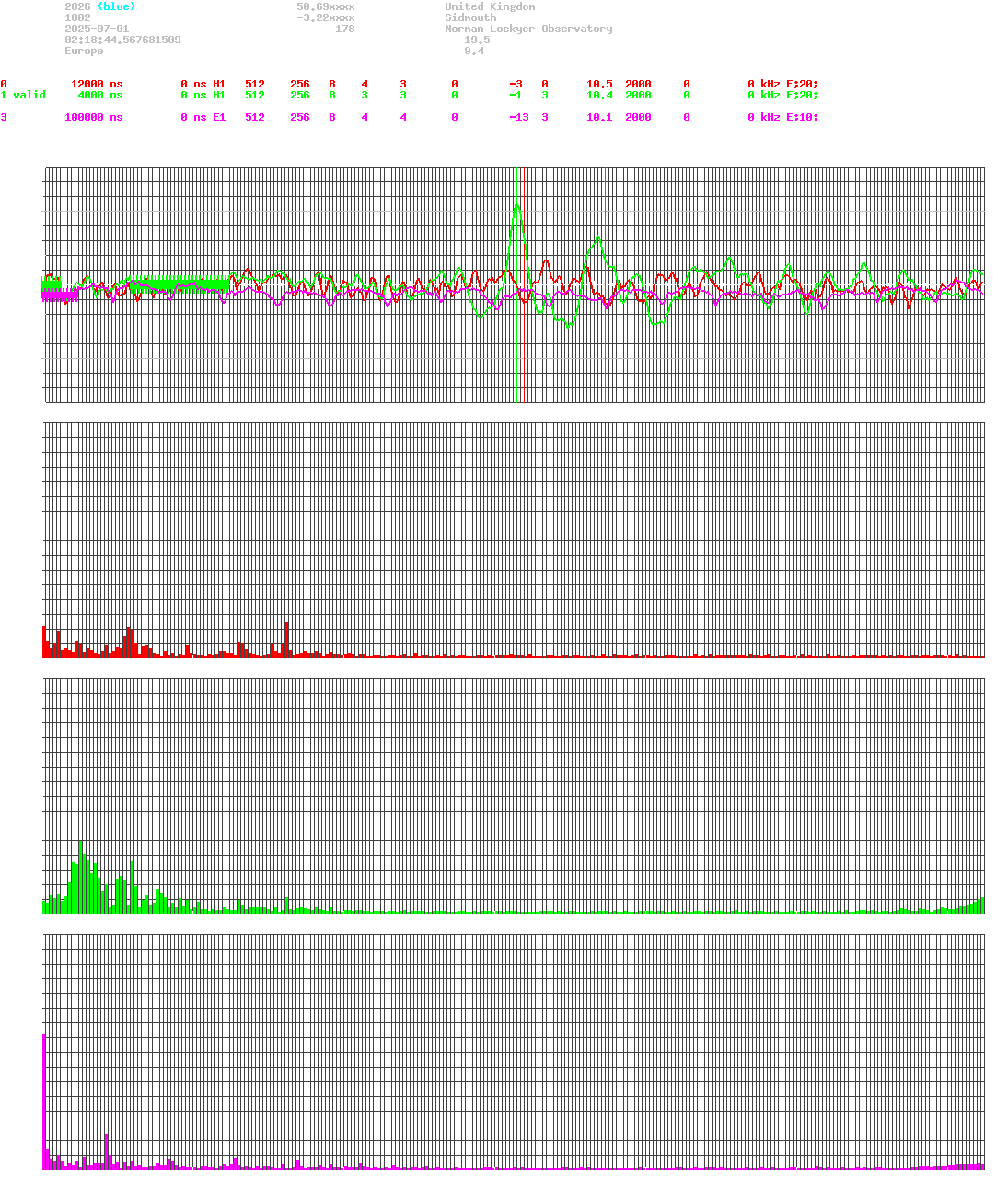
Task: Click the "Europe" region text
Action: (x=84, y=51)
